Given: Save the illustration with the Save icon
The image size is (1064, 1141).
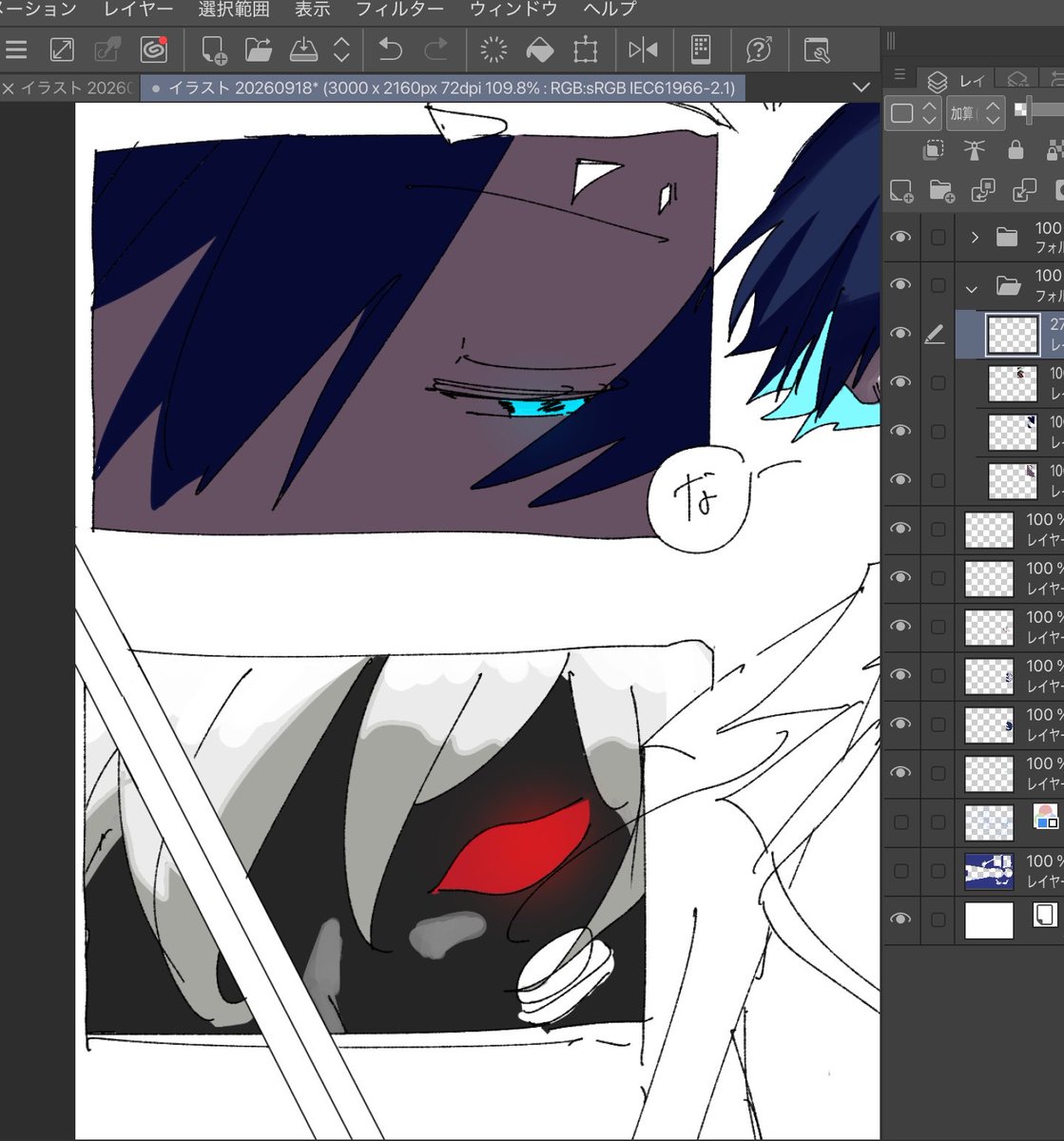Looking at the screenshot, I should point(303,49).
